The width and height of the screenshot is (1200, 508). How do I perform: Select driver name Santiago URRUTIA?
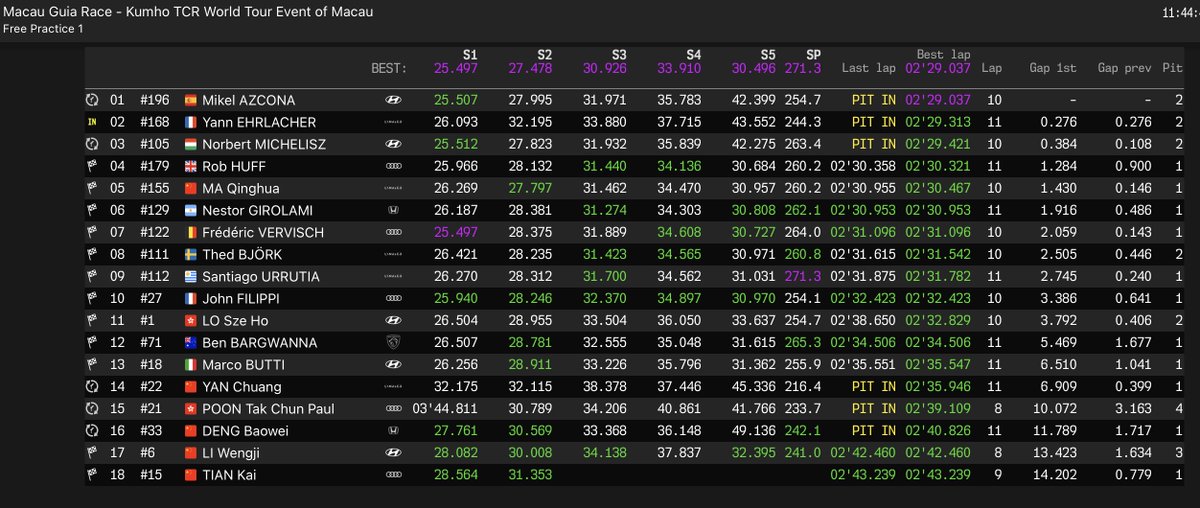tap(261, 277)
